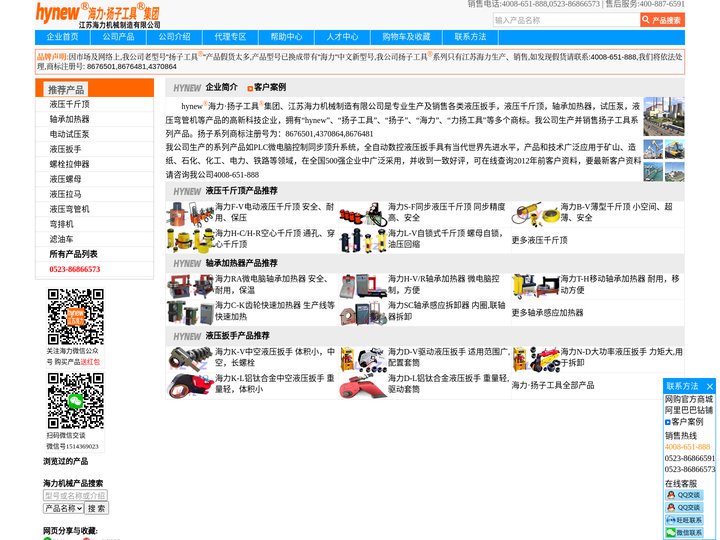Open the 更多轴承感应加热器 link
Viewport: 720px width, 540px height.
[x=547, y=313]
